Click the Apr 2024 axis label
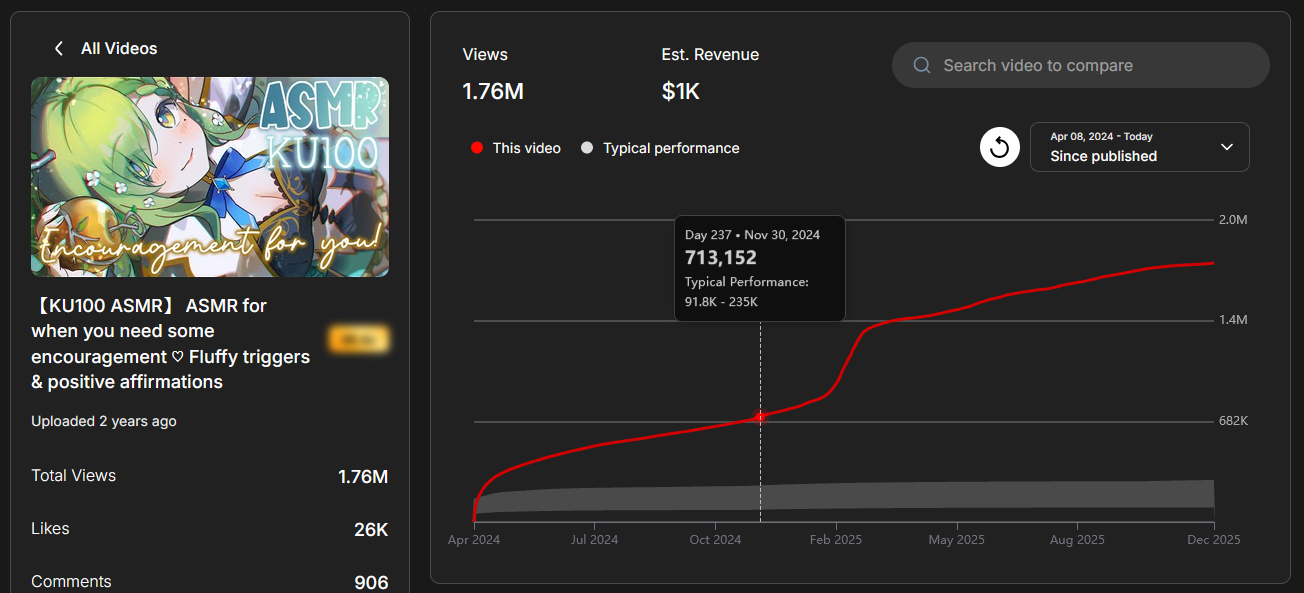 474,539
